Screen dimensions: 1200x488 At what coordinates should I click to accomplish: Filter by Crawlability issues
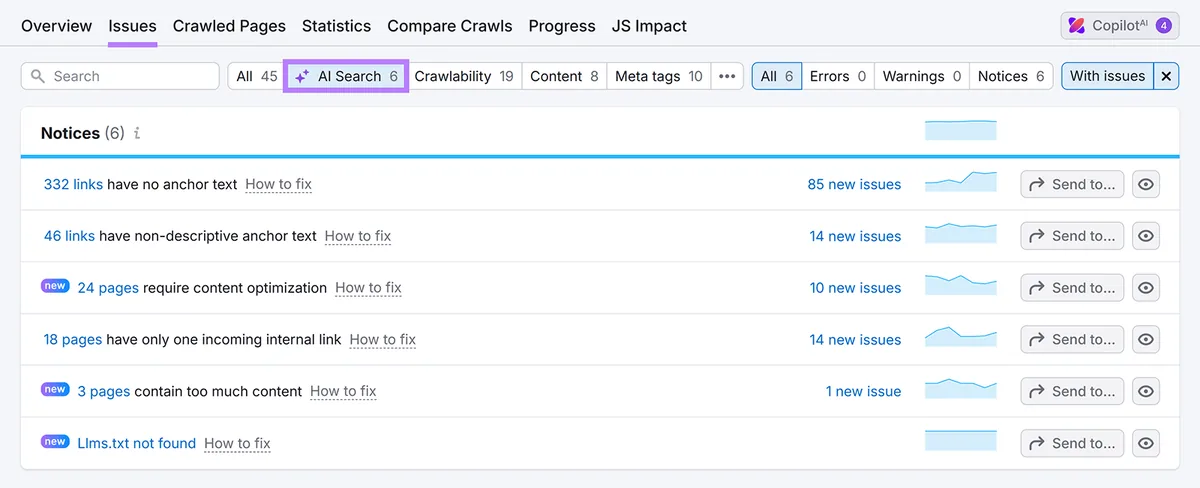coord(464,76)
